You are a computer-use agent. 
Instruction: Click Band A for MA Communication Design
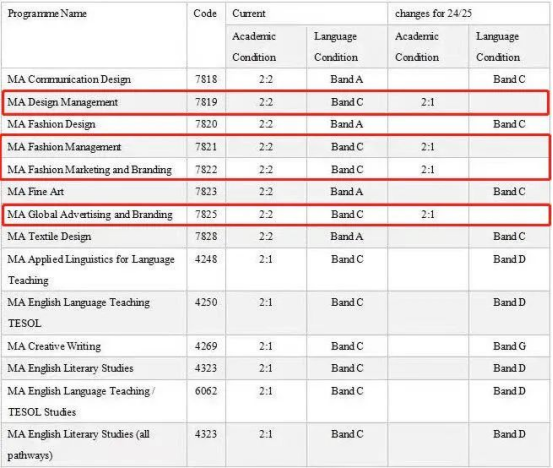click(347, 79)
